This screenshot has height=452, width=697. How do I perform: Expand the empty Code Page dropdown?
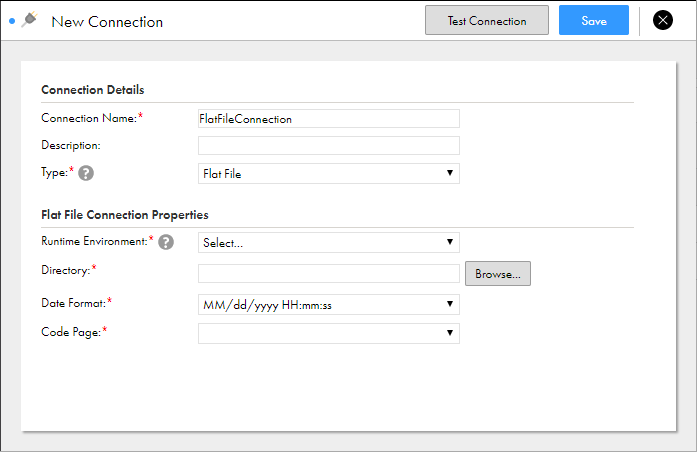(328, 333)
